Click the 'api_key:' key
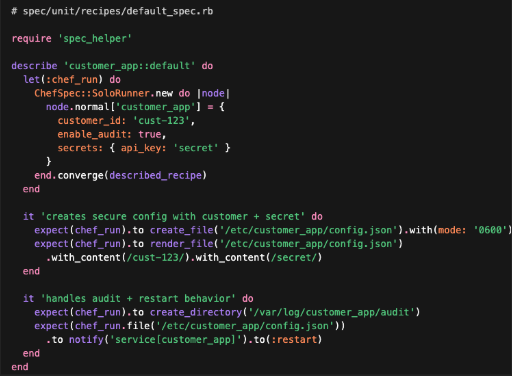 click(143, 148)
